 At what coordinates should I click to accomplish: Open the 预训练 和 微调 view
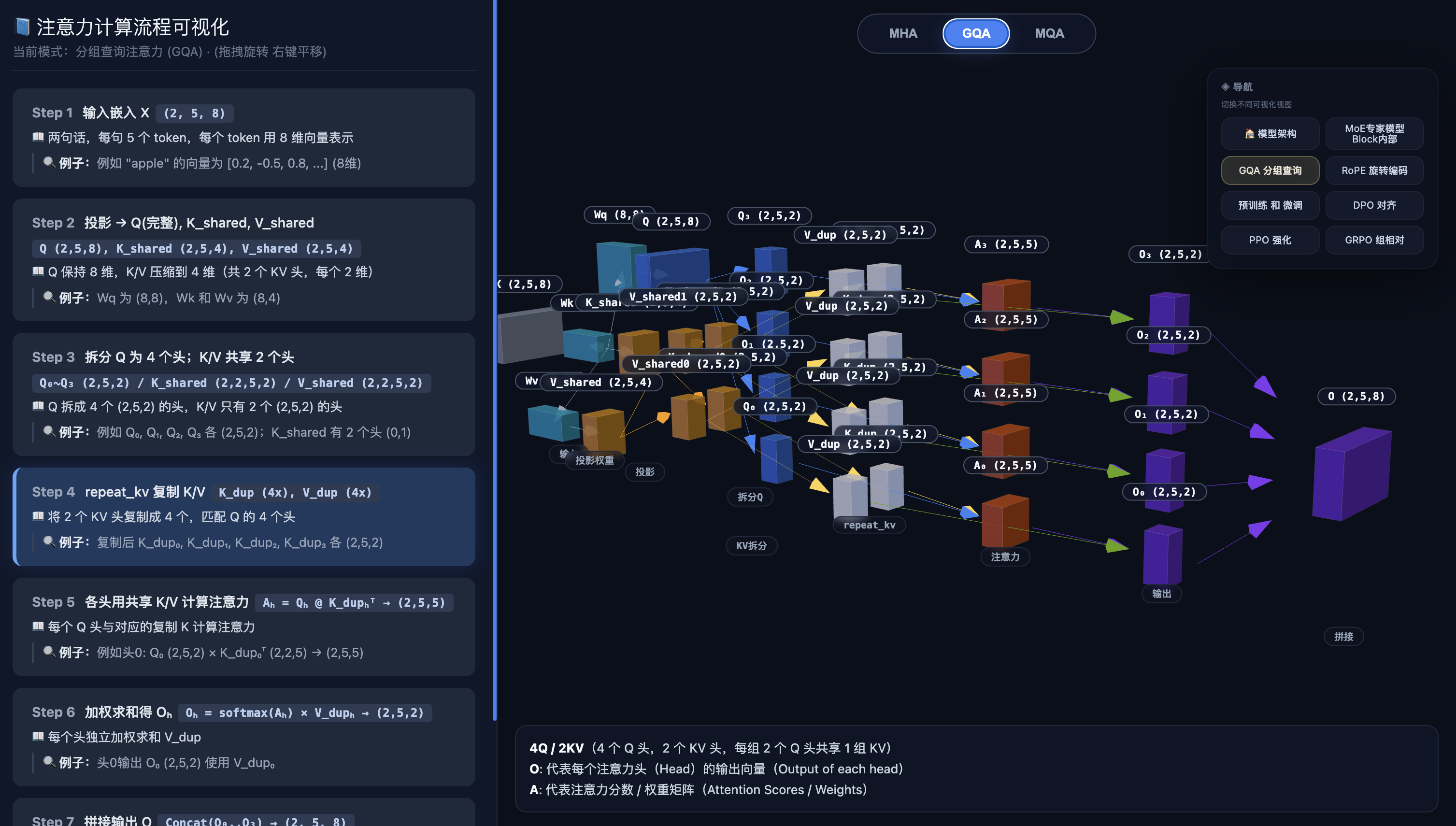click(1270, 205)
